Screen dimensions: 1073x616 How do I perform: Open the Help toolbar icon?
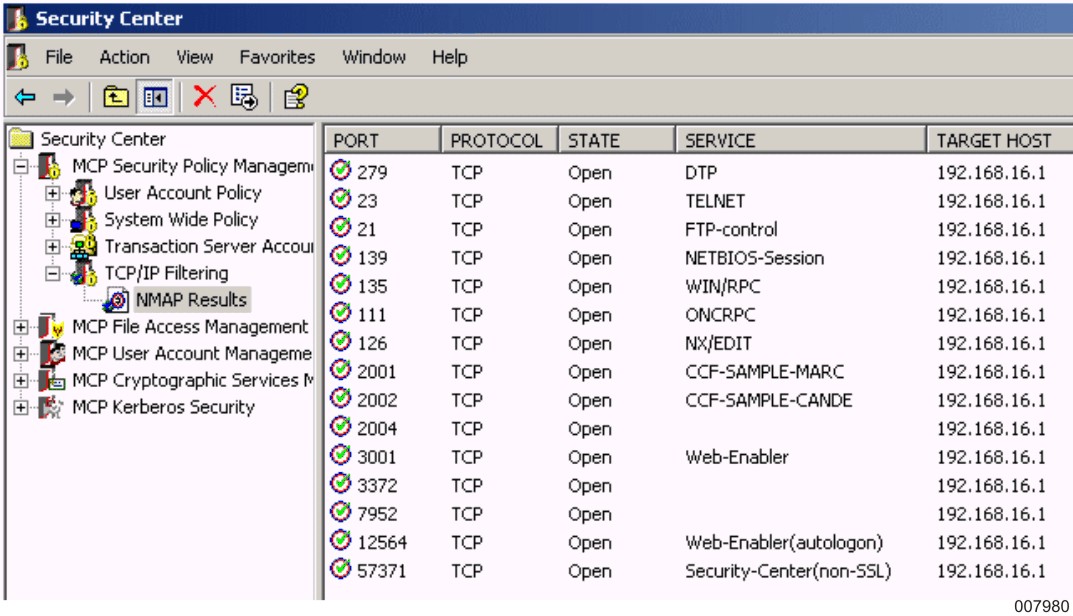pyautogui.click(x=295, y=97)
